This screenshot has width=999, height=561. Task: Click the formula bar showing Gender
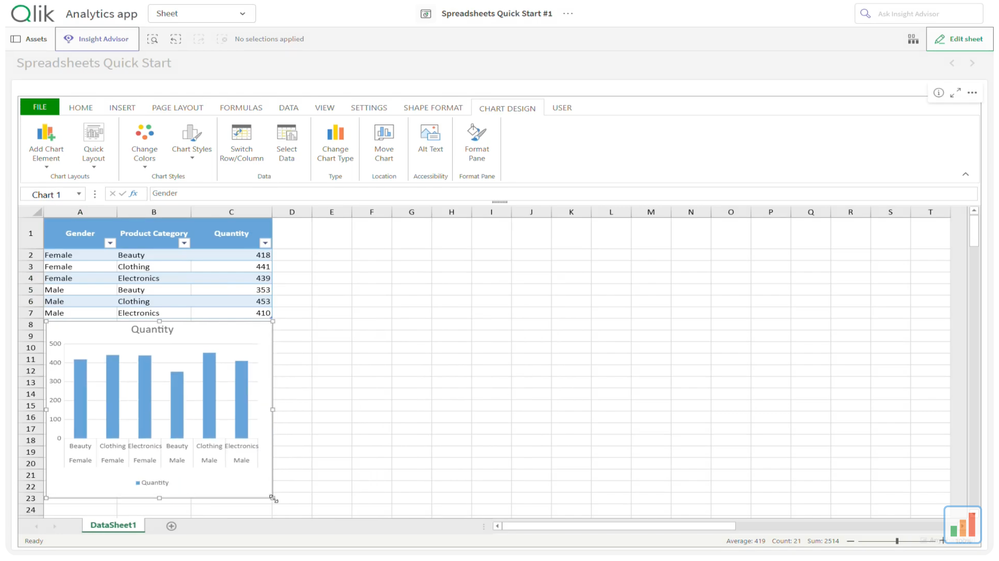[563, 194]
